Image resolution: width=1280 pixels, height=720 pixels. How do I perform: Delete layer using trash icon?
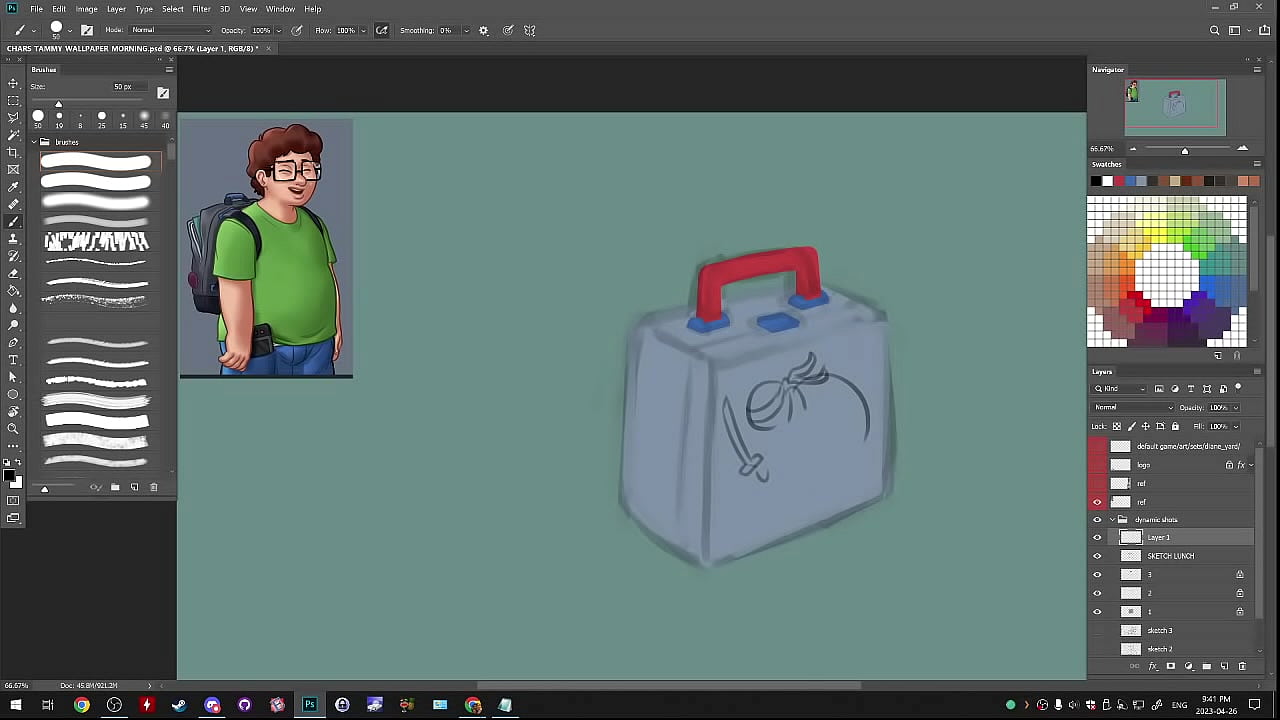click(x=1243, y=666)
